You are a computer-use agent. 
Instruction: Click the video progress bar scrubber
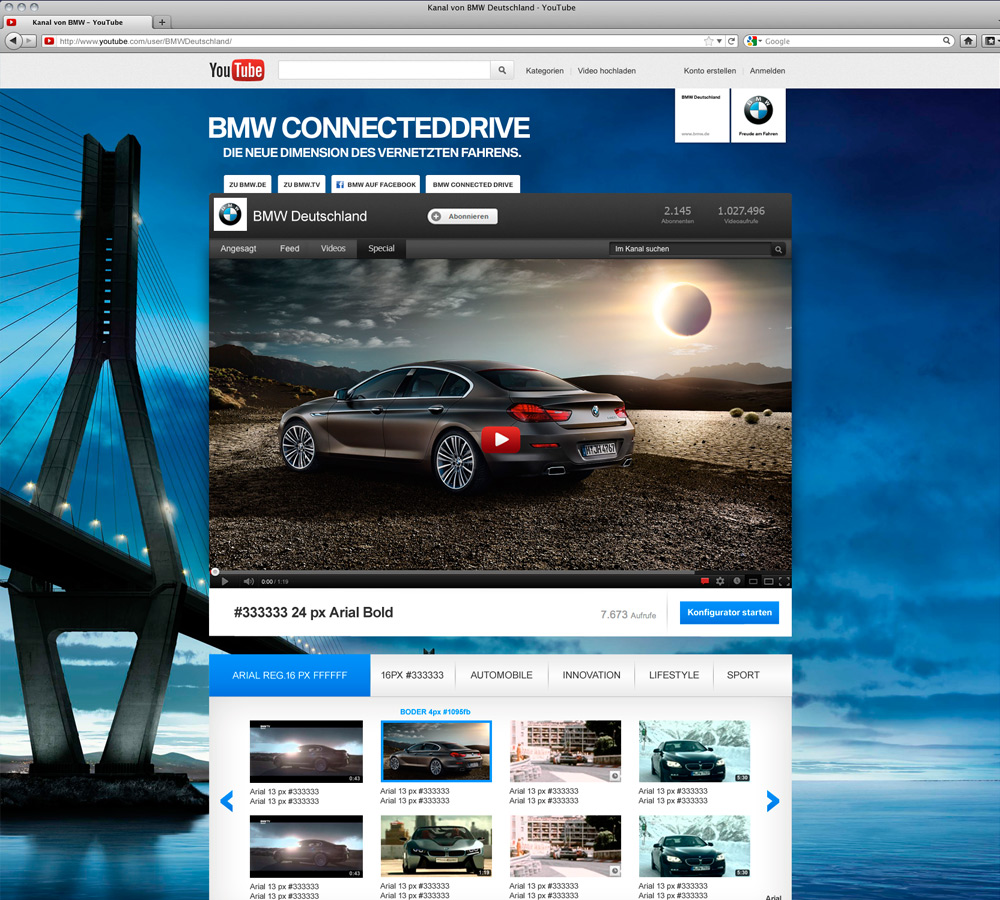[x=215, y=572]
